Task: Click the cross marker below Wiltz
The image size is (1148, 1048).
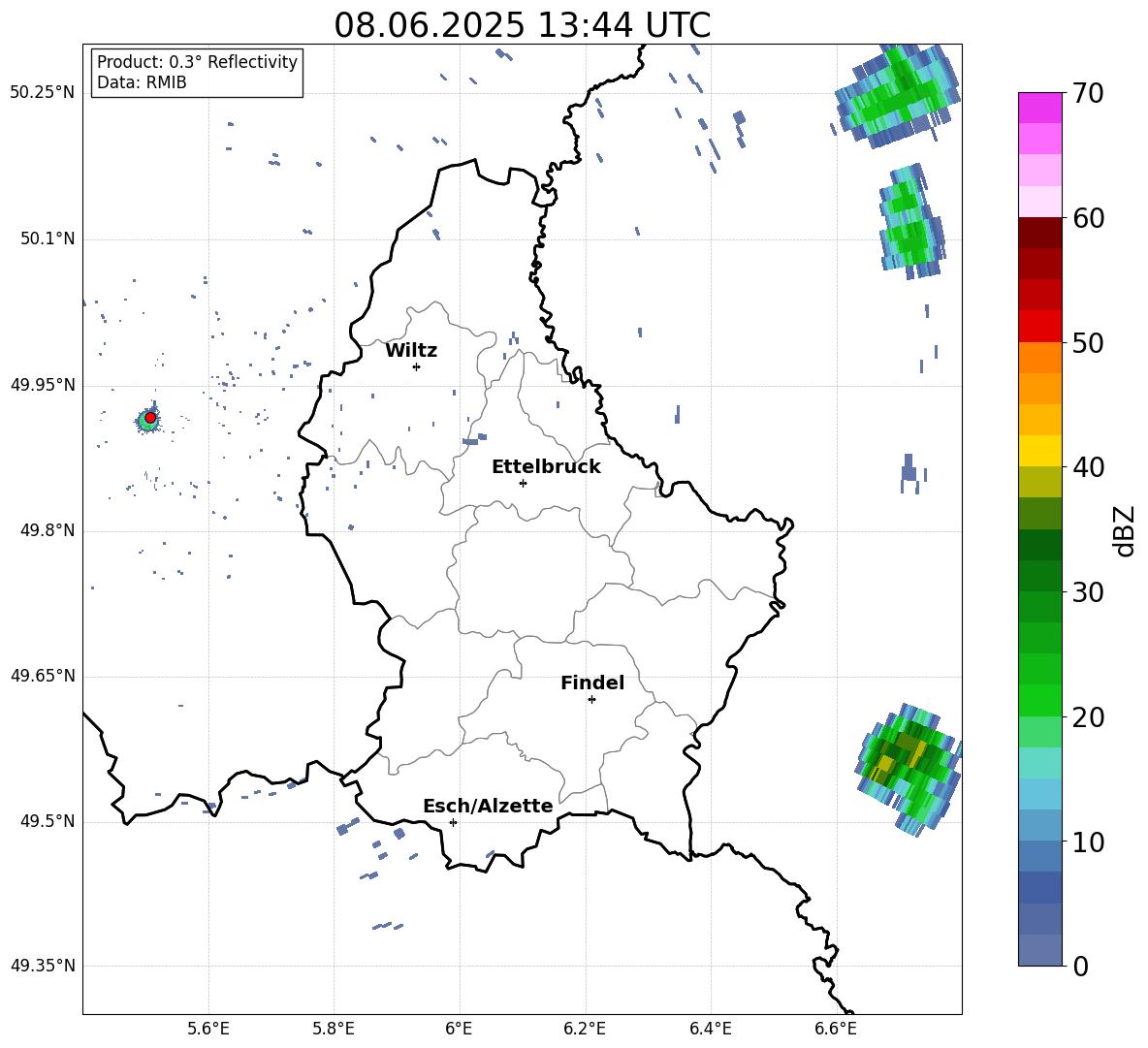Action: (416, 366)
